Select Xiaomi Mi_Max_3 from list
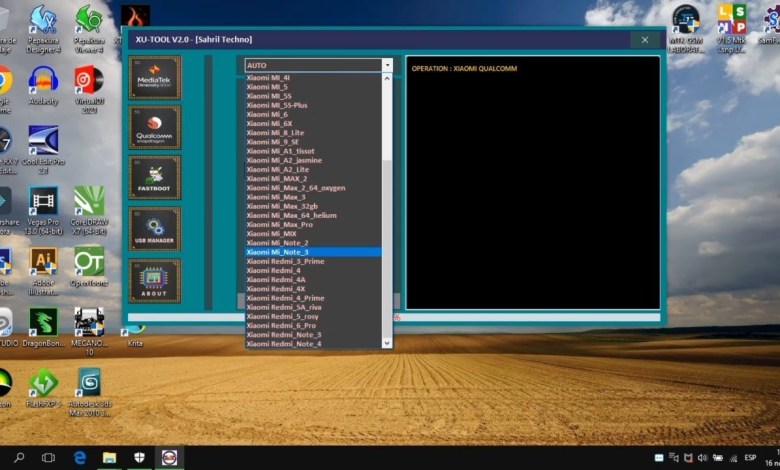Screen dimensions: 780x470 tap(313, 197)
